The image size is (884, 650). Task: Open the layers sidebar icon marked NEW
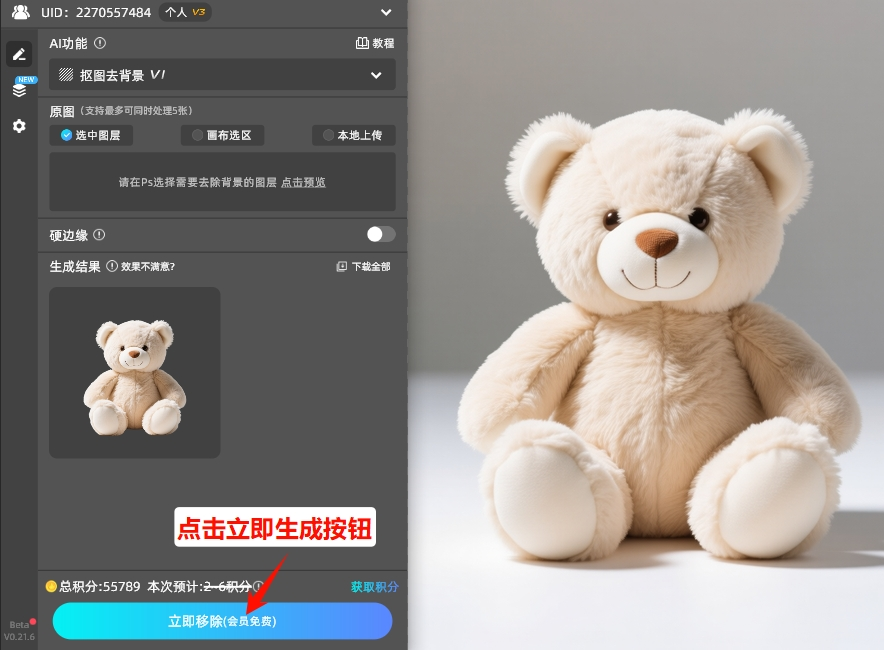click(x=20, y=88)
